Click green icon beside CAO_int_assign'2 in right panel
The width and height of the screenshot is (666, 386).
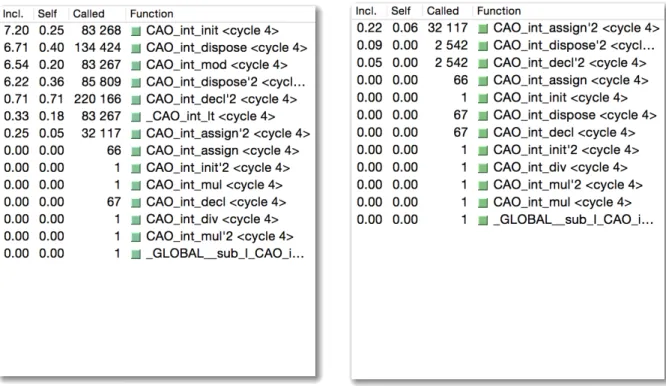(483, 29)
